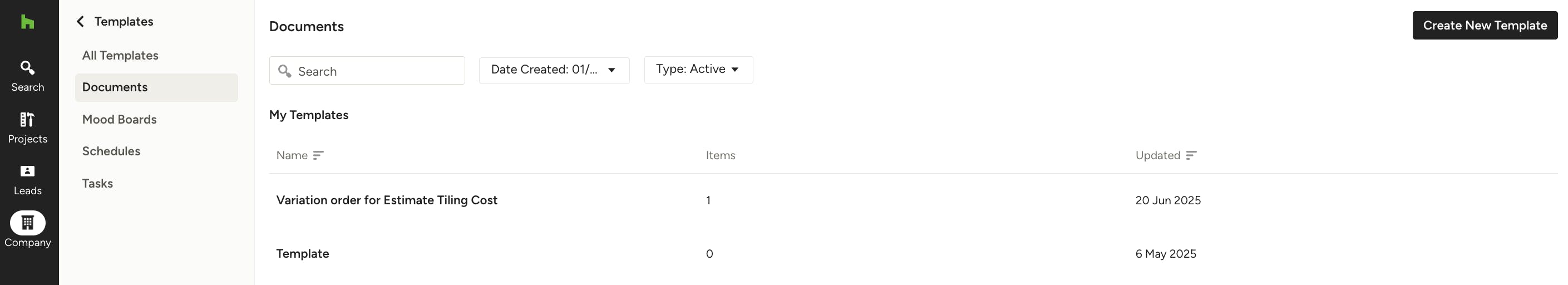Click the magnifier icon in search box
The height and width of the screenshot is (285, 1568).
(284, 71)
